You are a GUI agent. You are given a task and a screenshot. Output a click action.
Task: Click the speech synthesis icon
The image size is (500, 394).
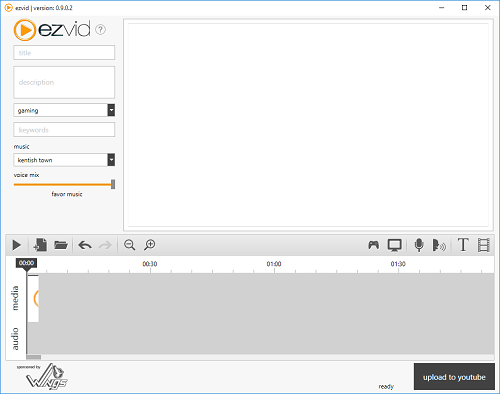point(439,245)
